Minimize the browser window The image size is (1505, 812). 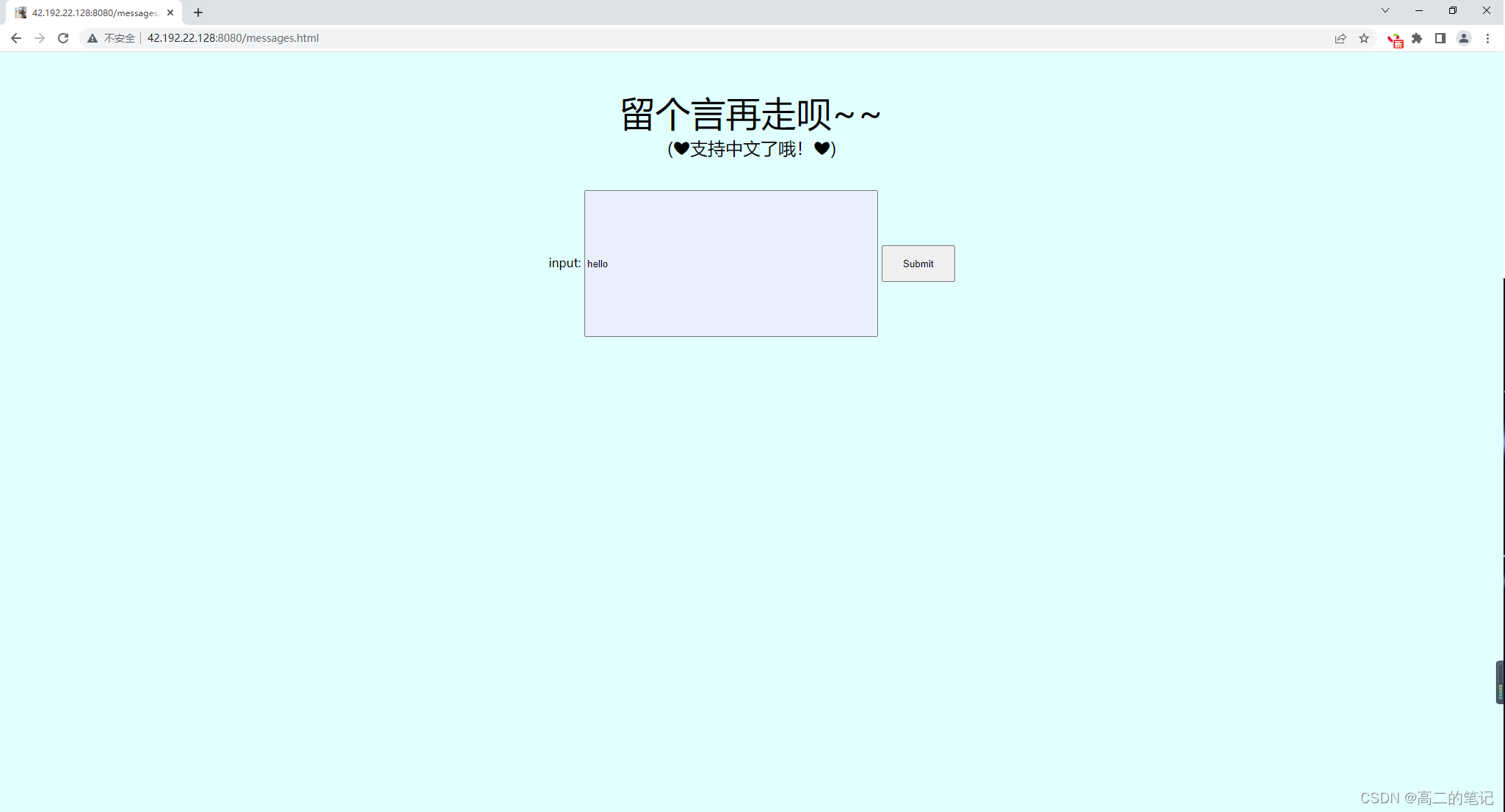(1419, 10)
